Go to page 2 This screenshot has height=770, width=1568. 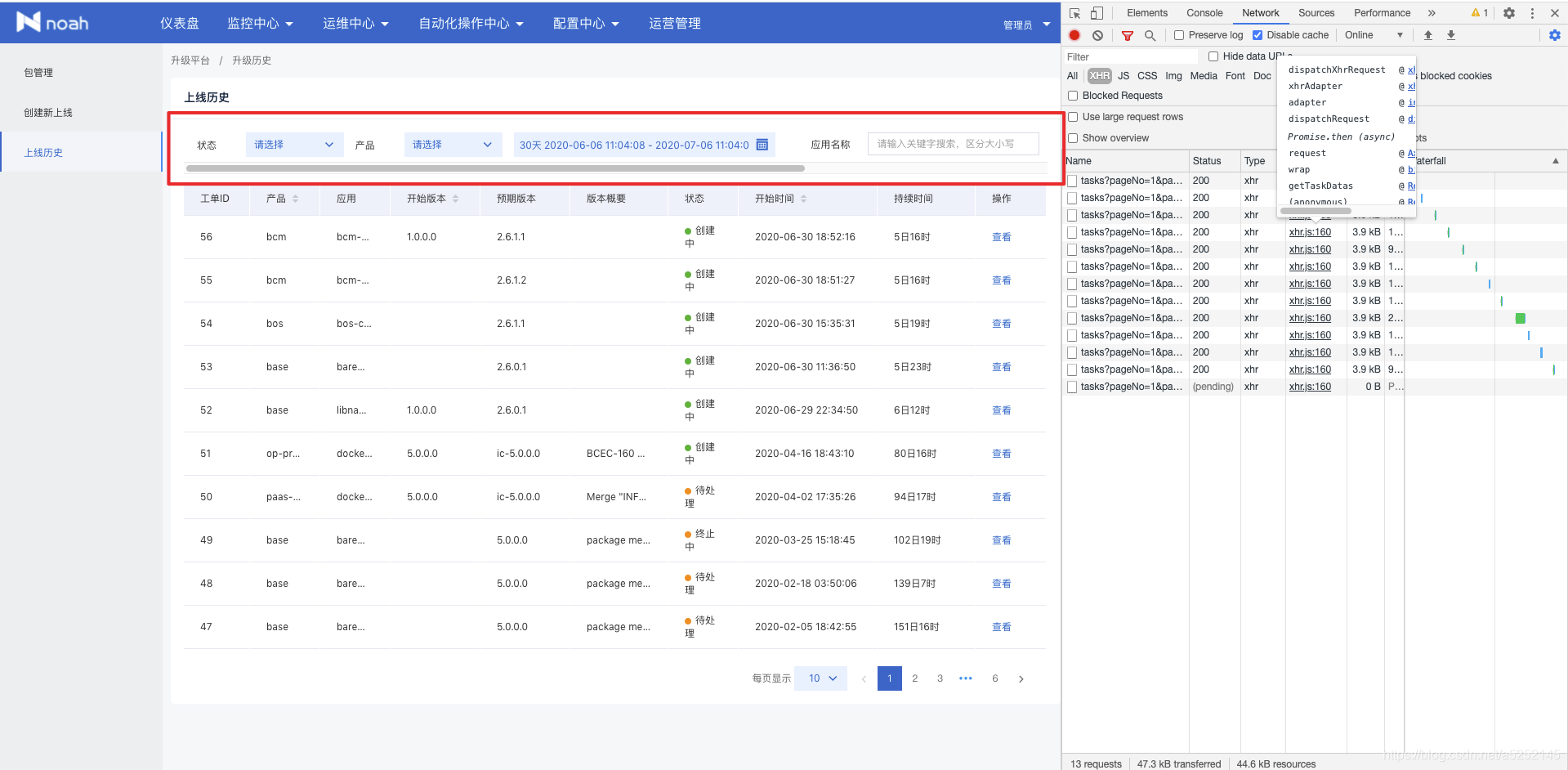click(915, 678)
